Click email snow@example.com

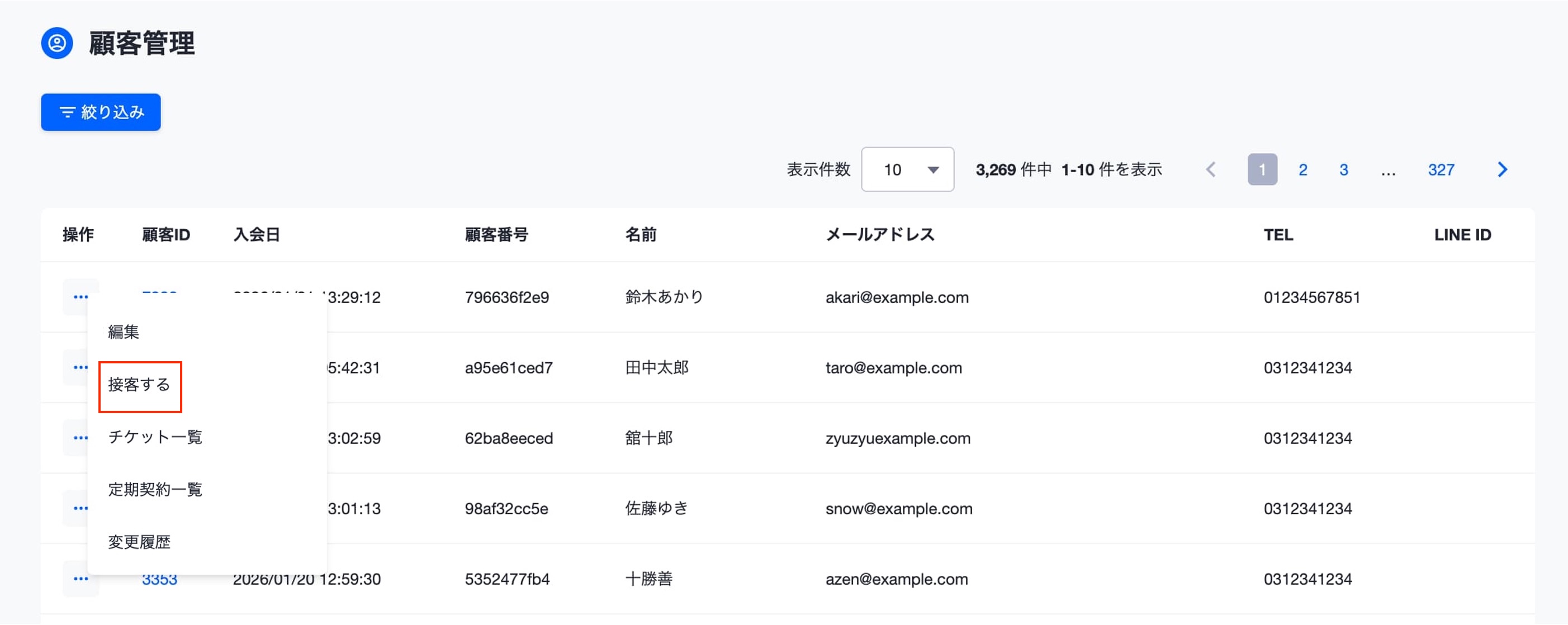[899, 509]
